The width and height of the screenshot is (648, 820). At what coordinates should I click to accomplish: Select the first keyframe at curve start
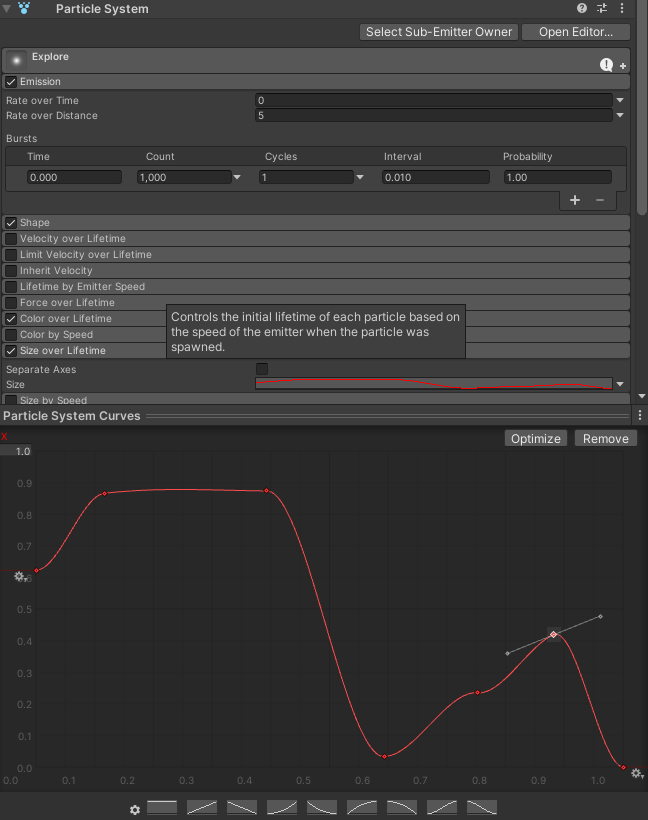[37, 571]
